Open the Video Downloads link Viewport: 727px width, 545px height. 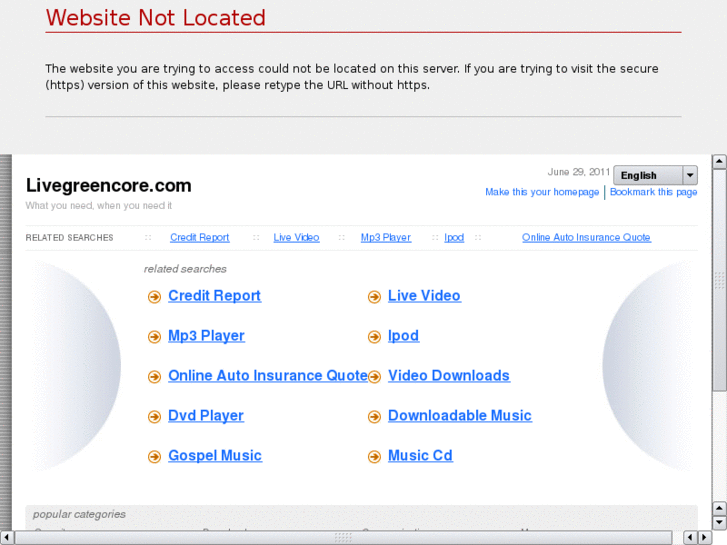[x=449, y=376]
